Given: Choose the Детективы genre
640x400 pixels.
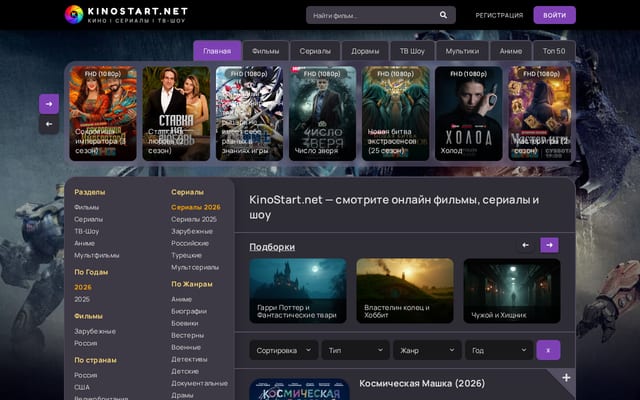Looking at the screenshot, I should [x=189, y=359].
